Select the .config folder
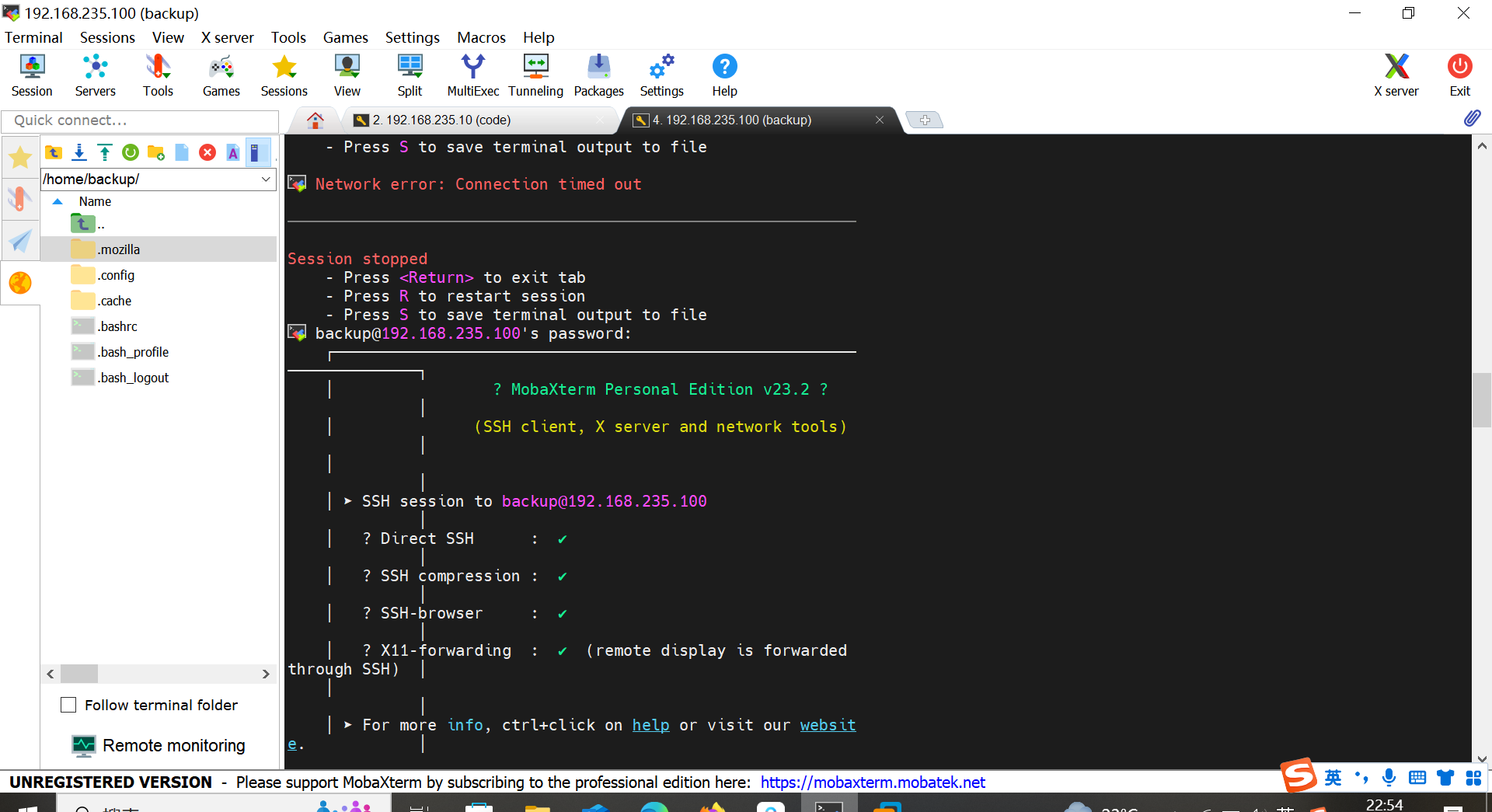The image size is (1492, 812). pos(159,275)
